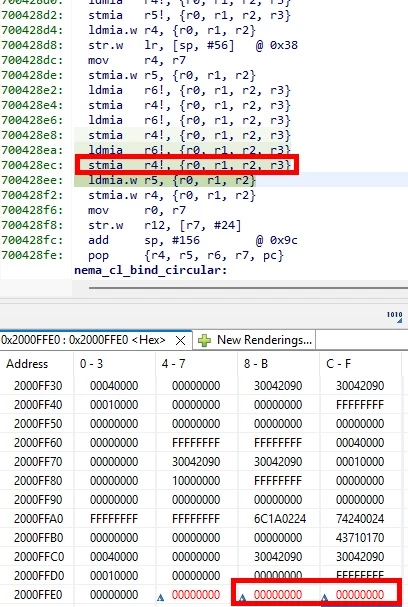Open the New Renderings tab

click(x=254, y=340)
